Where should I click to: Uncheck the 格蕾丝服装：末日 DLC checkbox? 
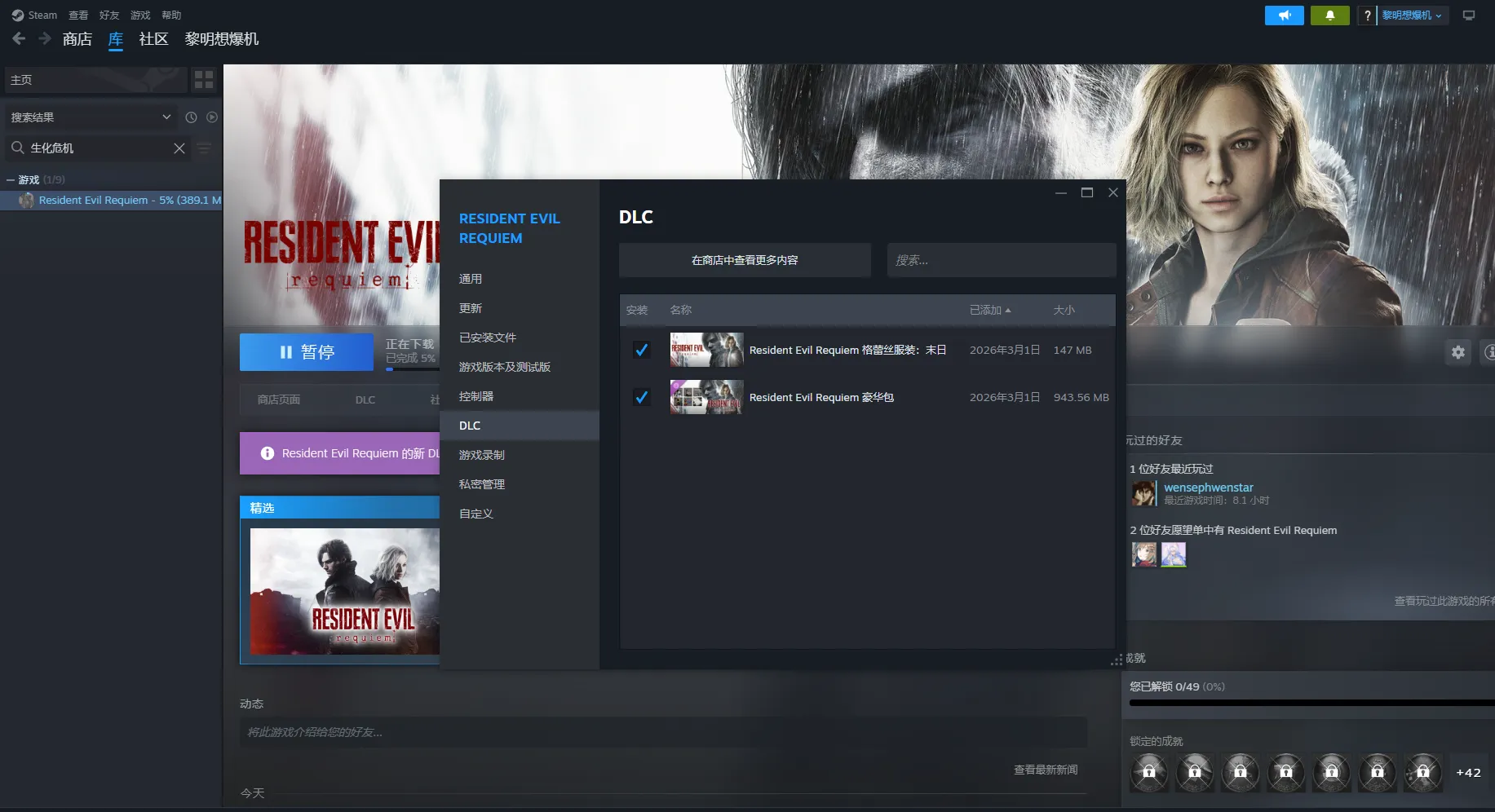coord(642,351)
